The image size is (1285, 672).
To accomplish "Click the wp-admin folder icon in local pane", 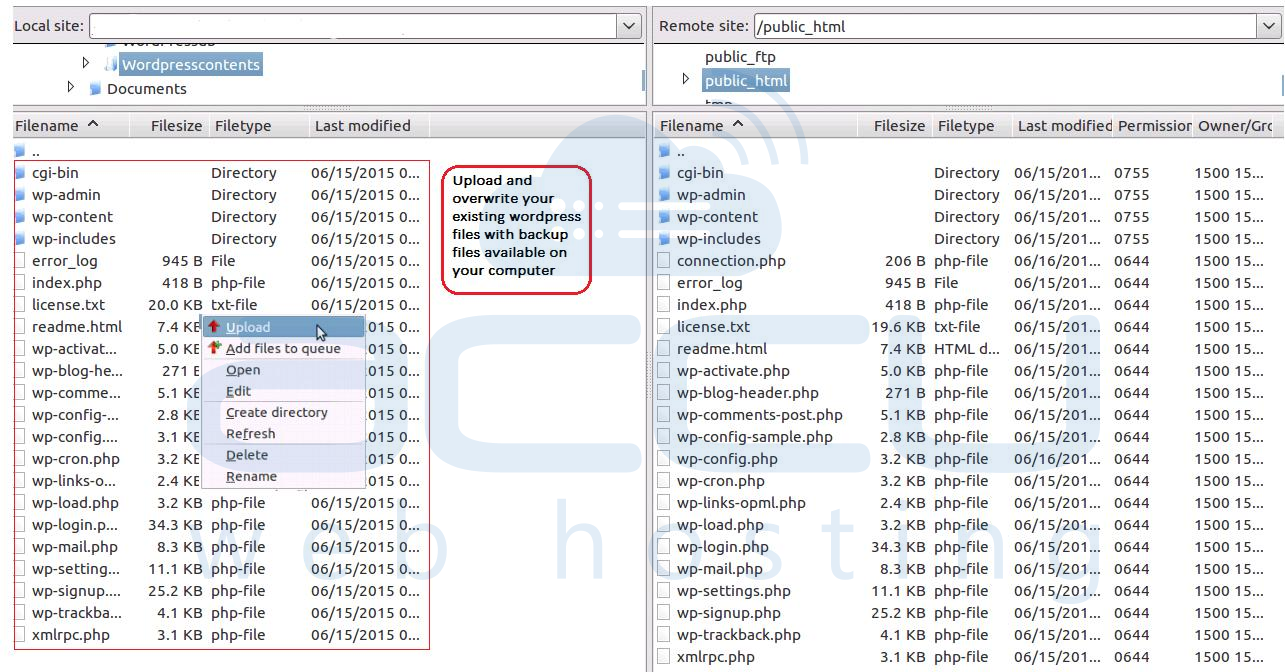I will pos(21,195).
